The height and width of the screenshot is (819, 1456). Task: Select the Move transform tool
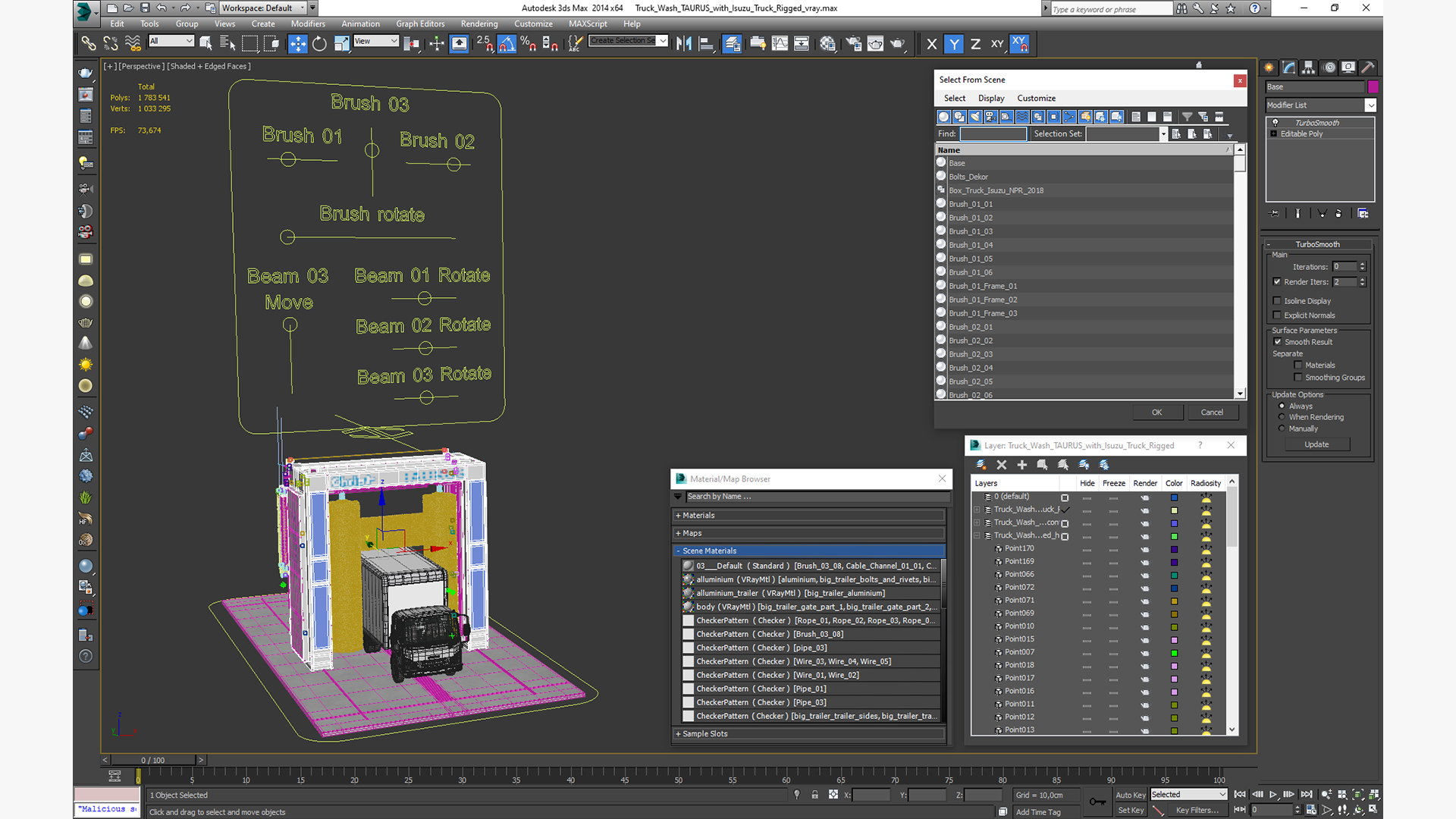[x=298, y=44]
